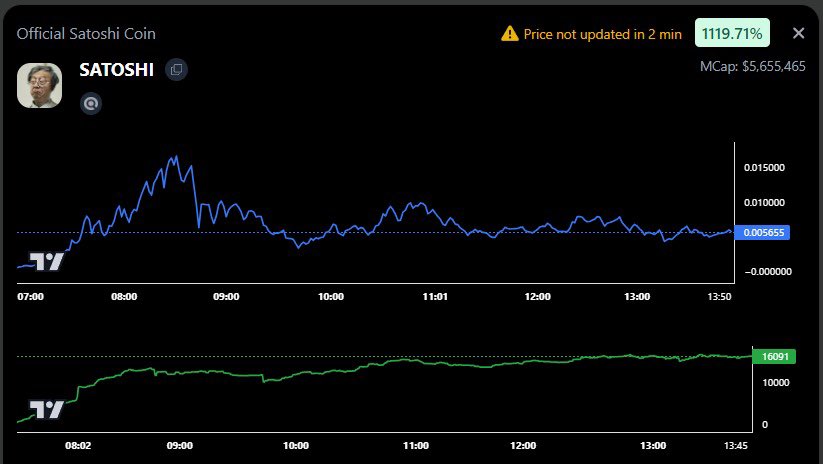Click the 13:45 time label on lower chart
Screen dimensions: 823x464
click(735, 446)
